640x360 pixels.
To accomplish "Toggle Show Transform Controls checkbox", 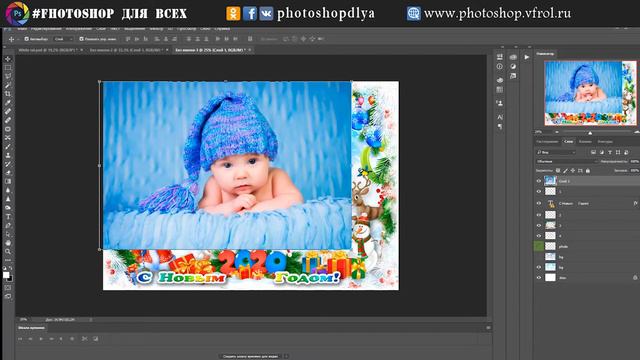I will (81, 39).
